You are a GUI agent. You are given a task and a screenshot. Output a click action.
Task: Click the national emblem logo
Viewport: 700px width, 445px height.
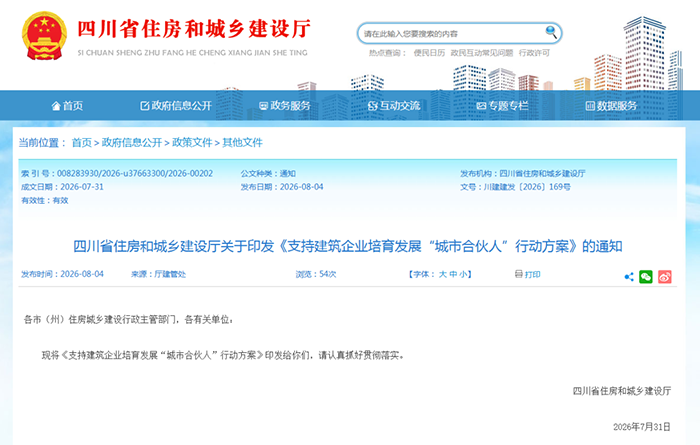pos(44,36)
